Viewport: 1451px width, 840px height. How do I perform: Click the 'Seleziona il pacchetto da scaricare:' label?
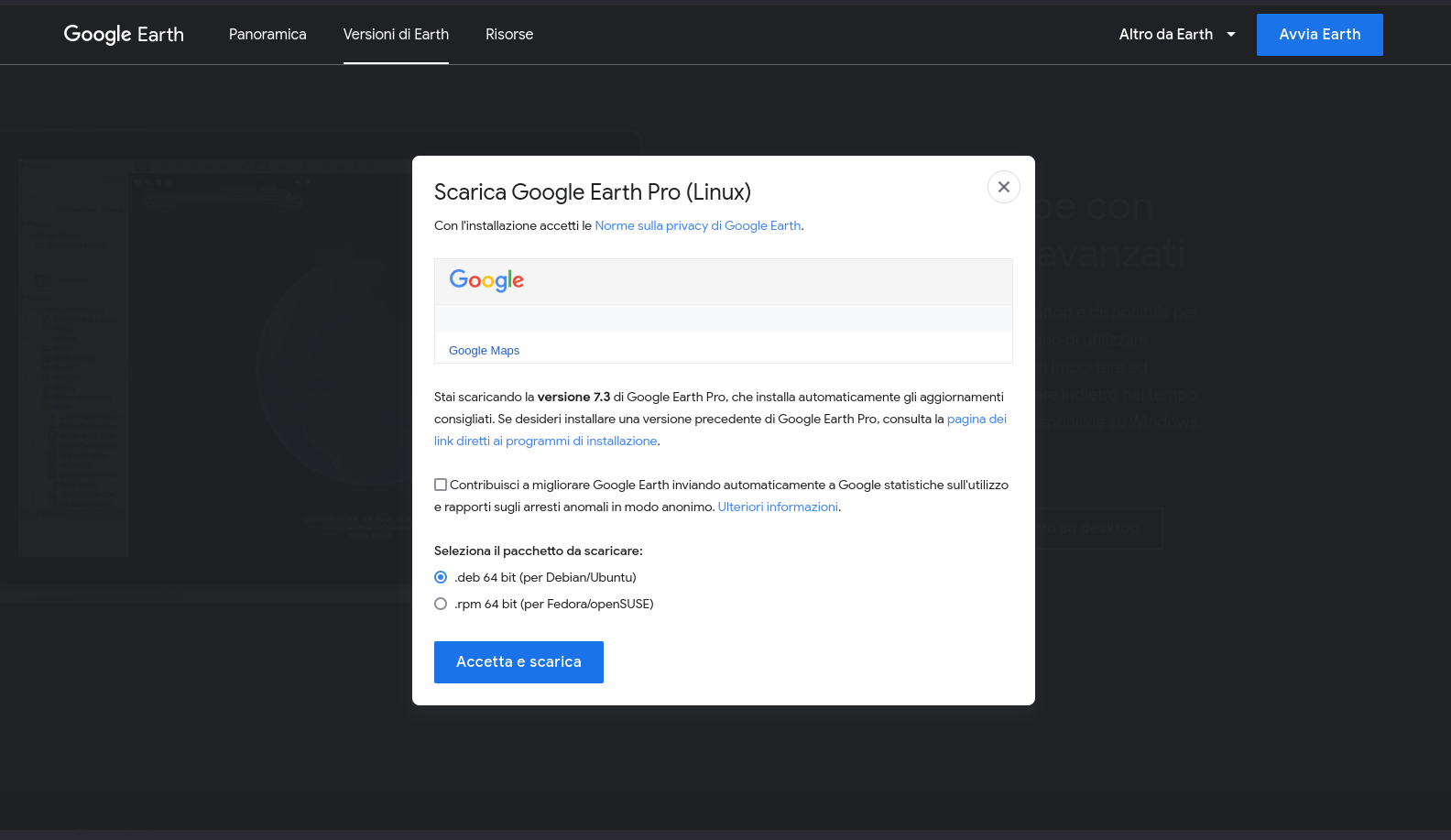coord(539,551)
